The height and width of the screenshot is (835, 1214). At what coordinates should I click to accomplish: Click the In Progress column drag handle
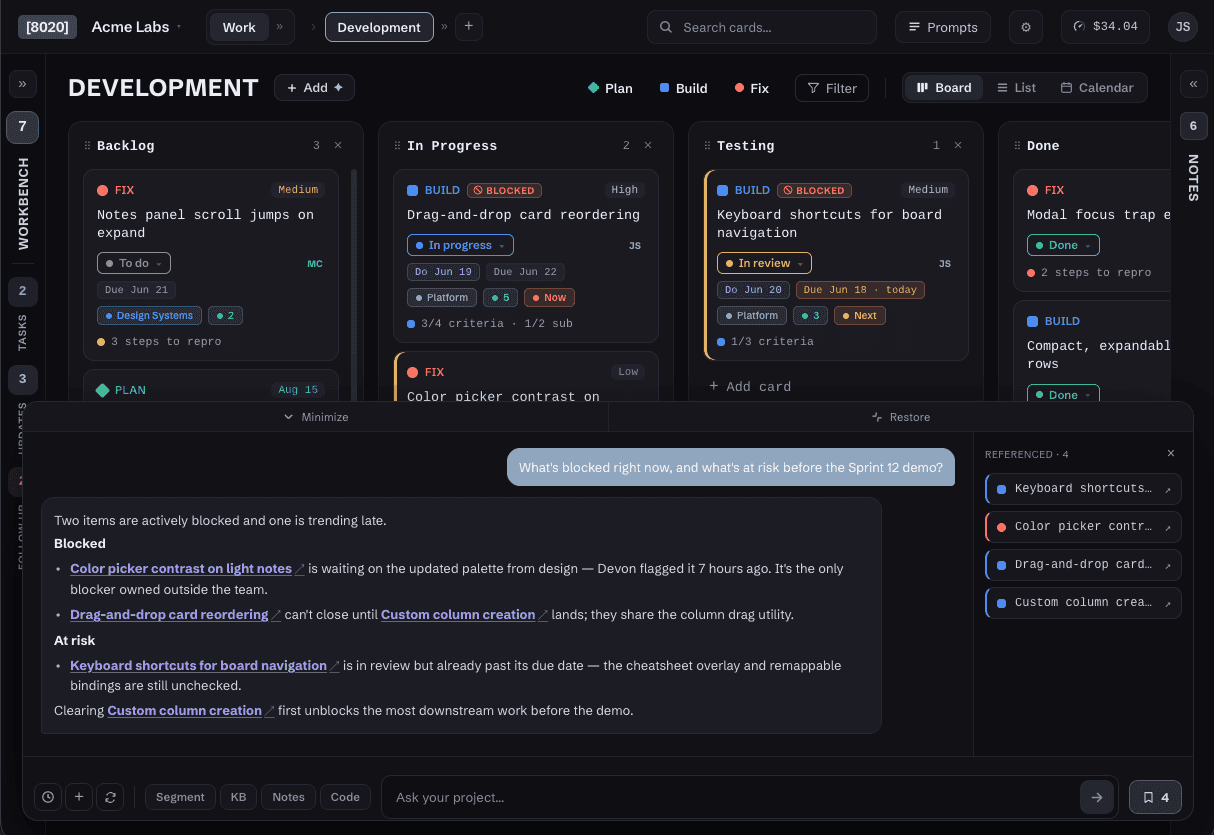coord(398,146)
